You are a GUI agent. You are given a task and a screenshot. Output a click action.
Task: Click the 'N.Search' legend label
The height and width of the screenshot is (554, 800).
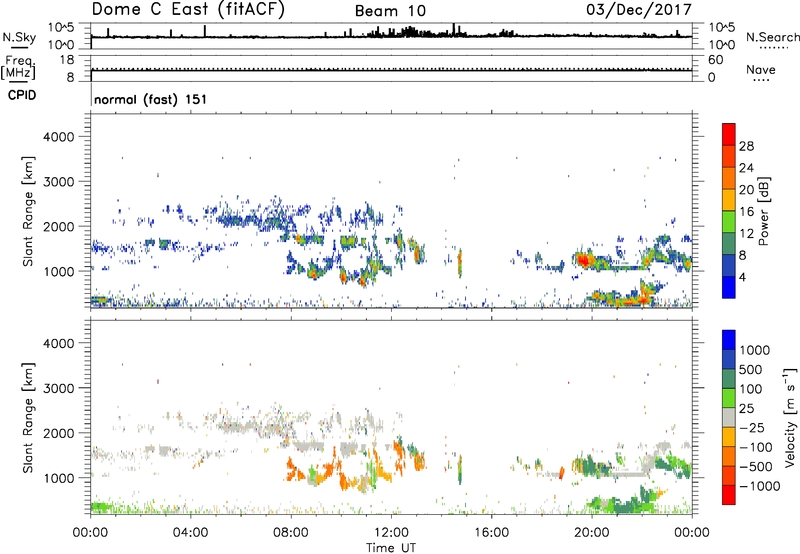[x=772, y=37]
